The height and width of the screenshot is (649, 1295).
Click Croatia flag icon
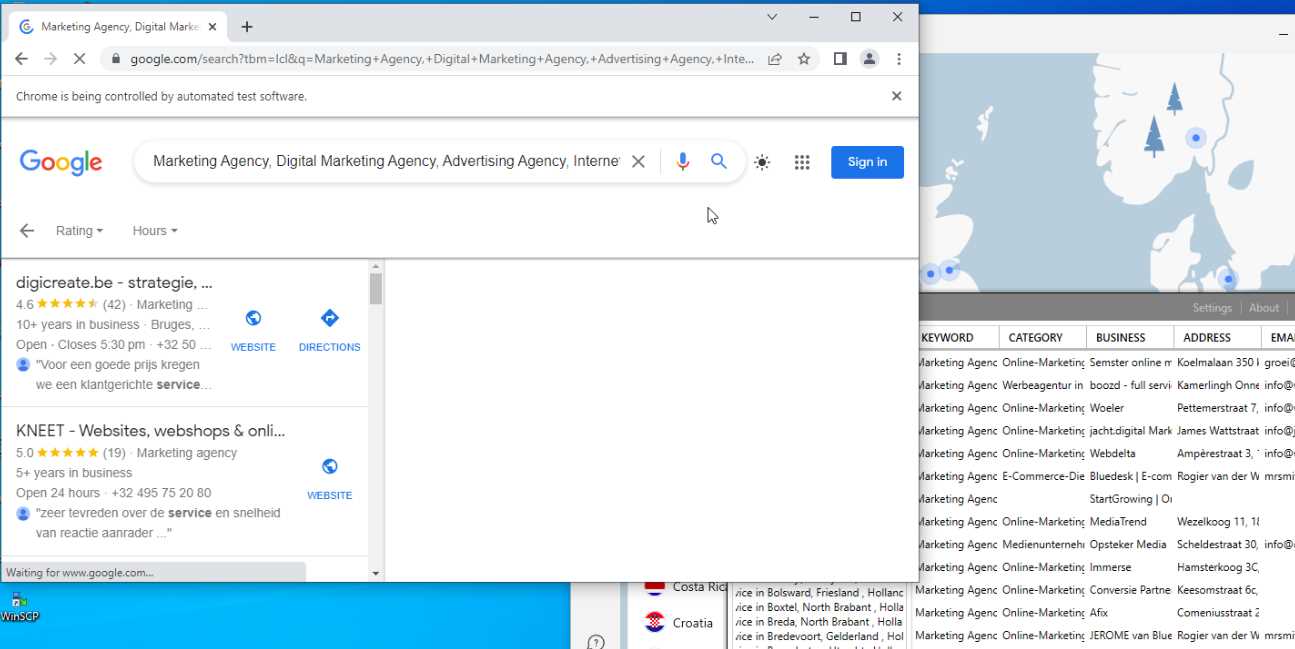tap(655, 622)
